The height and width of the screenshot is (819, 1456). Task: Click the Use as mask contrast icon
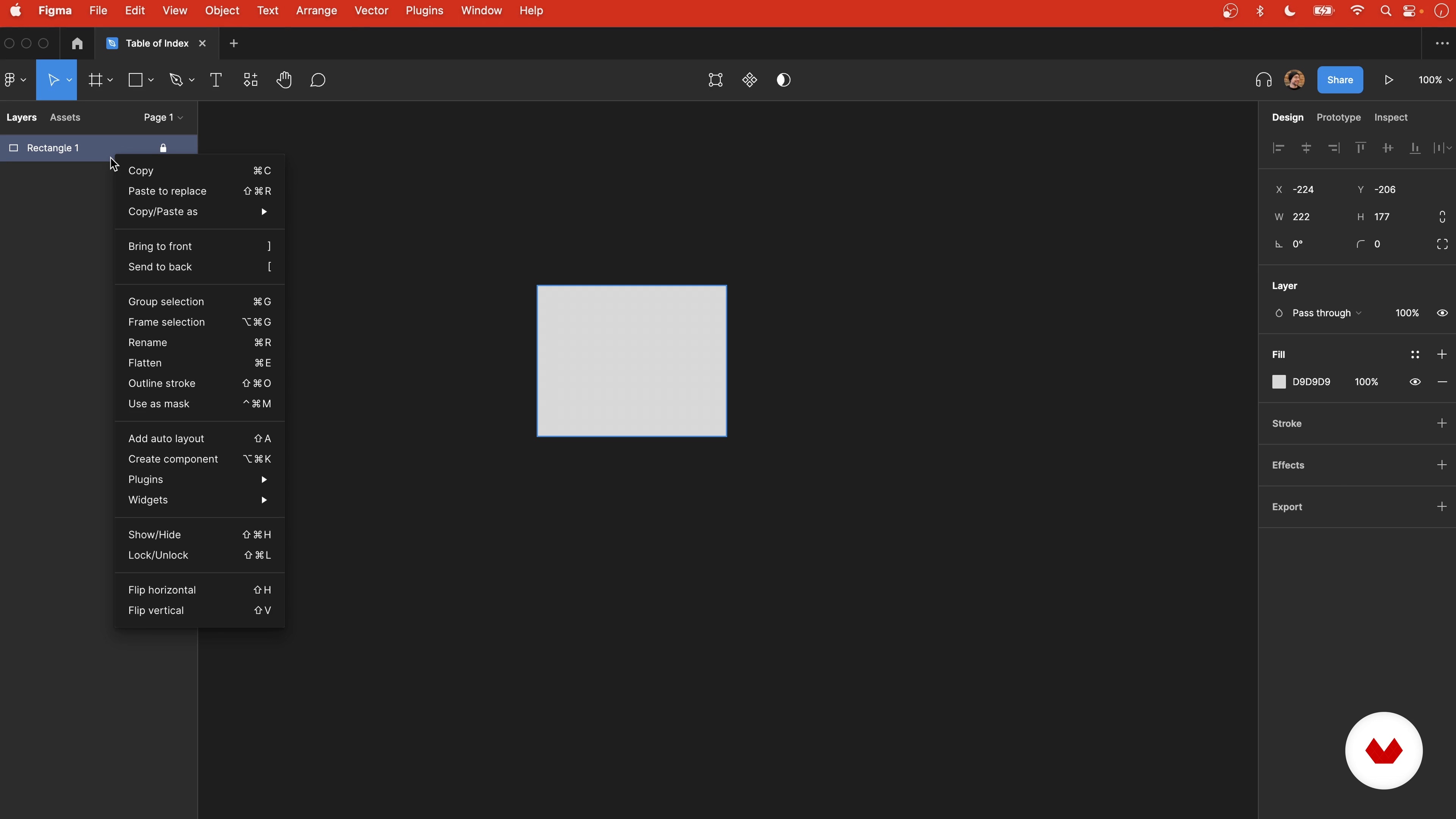pos(783,80)
